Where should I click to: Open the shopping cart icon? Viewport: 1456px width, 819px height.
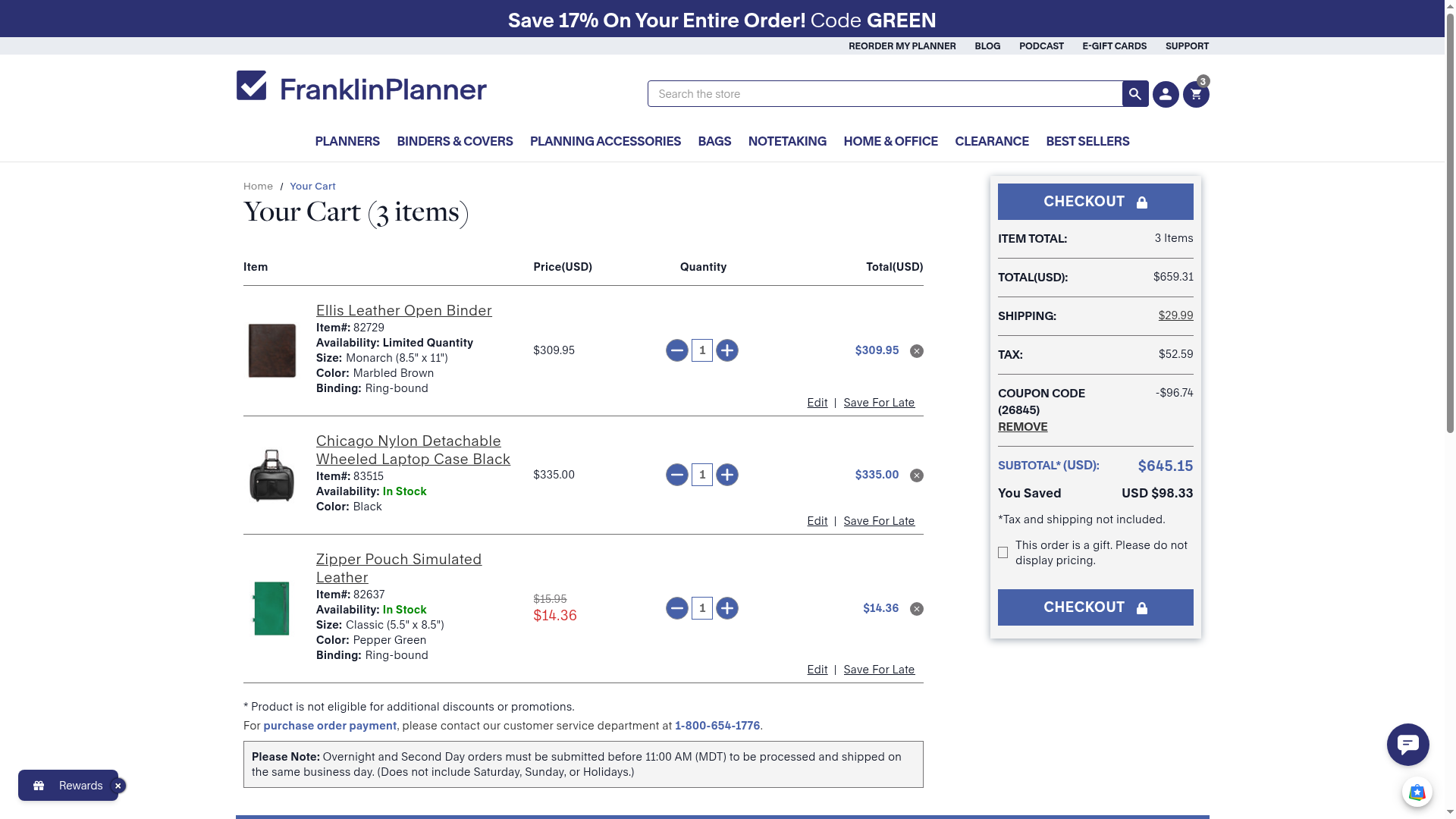(x=1196, y=95)
